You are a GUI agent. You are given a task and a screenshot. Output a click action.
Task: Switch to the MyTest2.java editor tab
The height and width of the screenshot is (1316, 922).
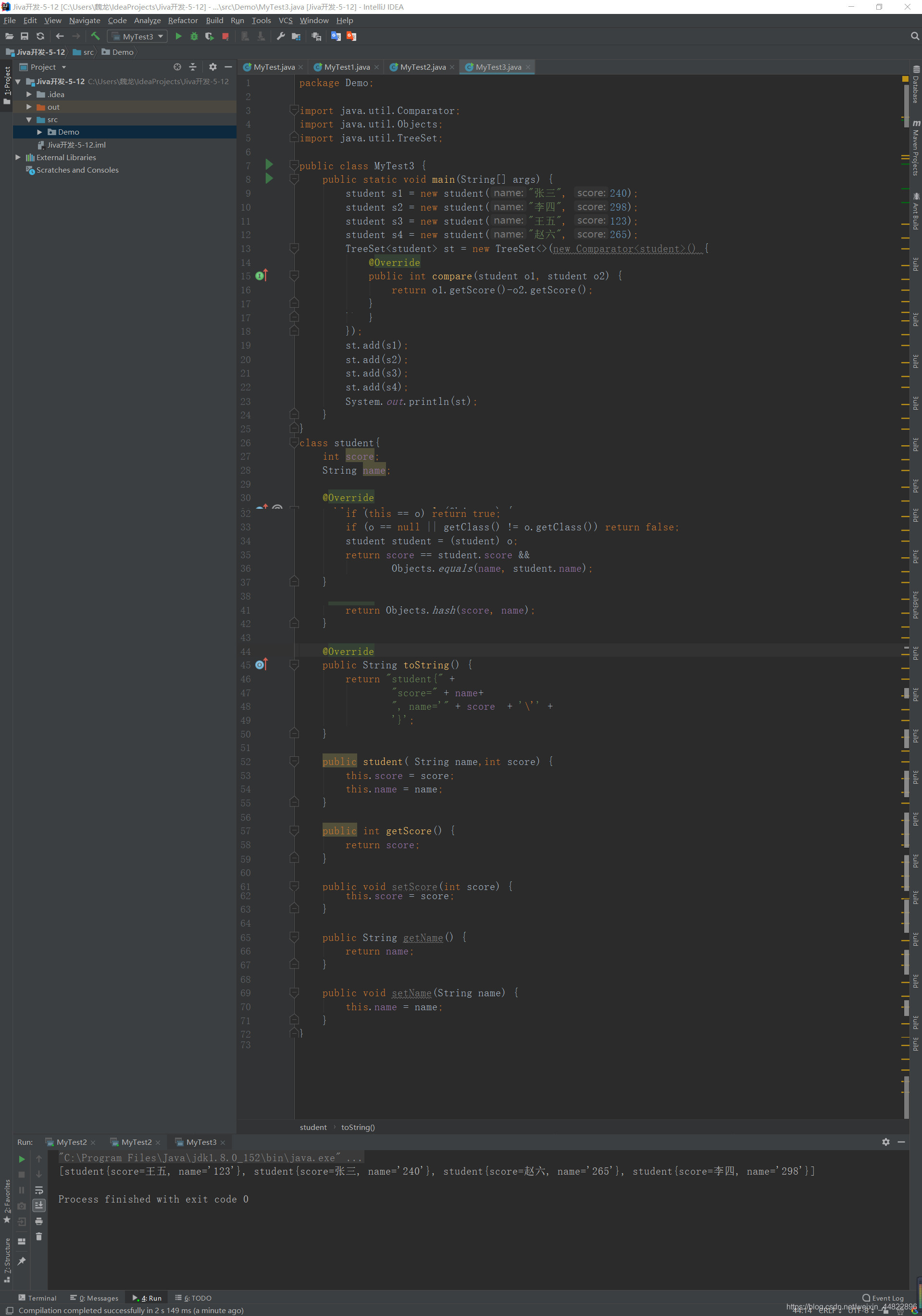click(x=423, y=67)
